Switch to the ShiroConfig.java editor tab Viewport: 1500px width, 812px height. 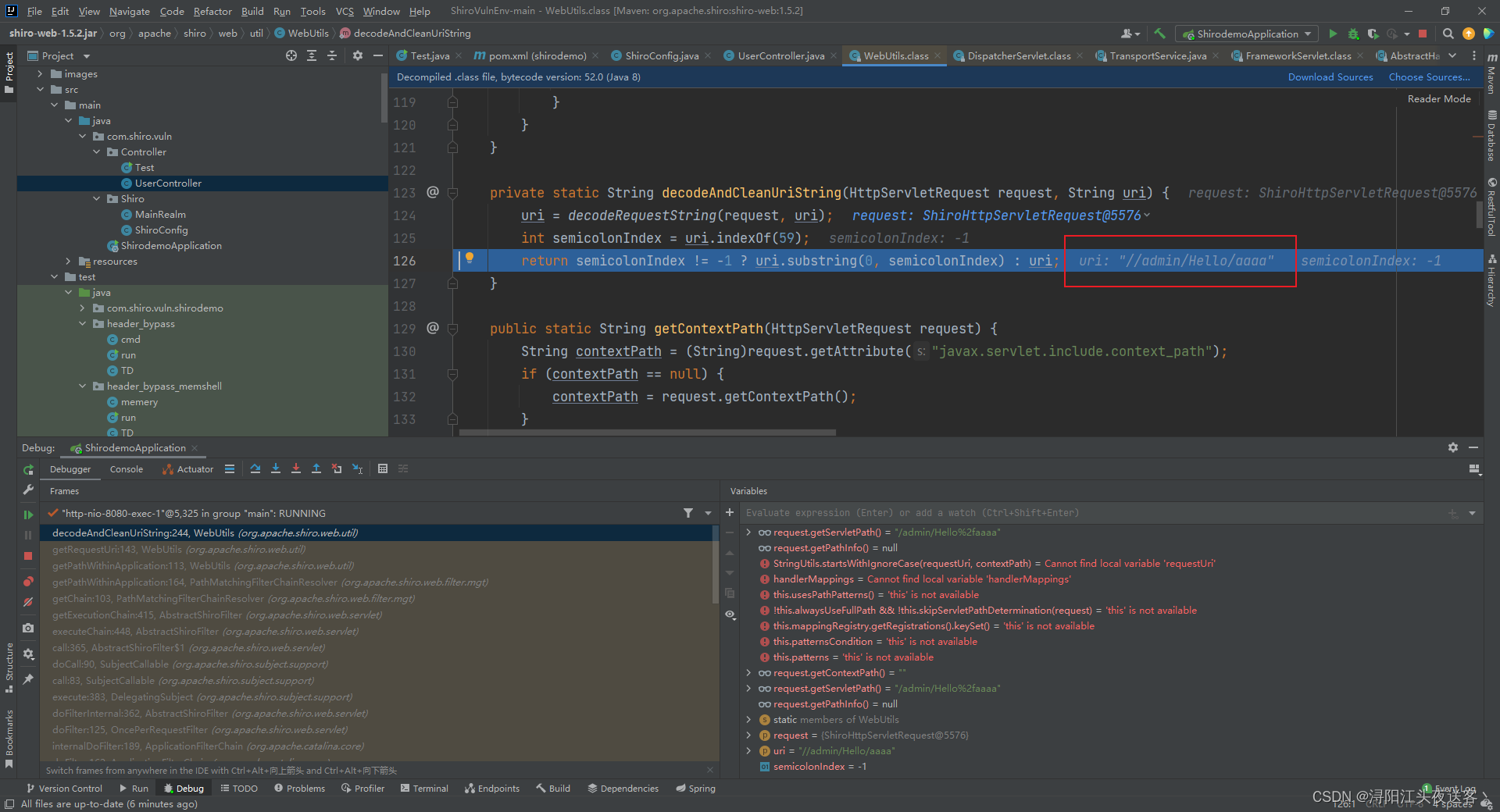pyautogui.click(x=662, y=55)
